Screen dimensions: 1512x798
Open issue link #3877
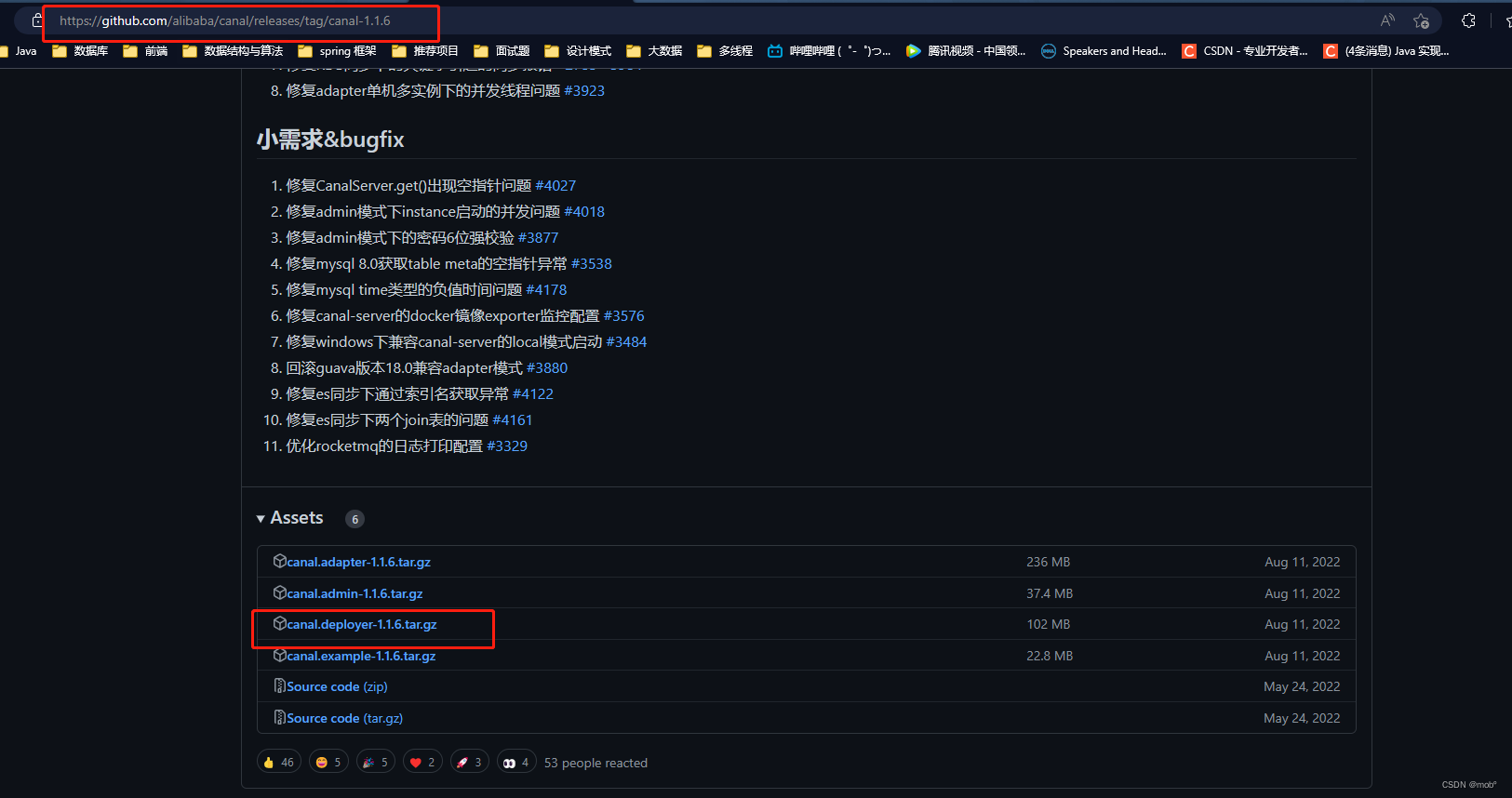538,237
